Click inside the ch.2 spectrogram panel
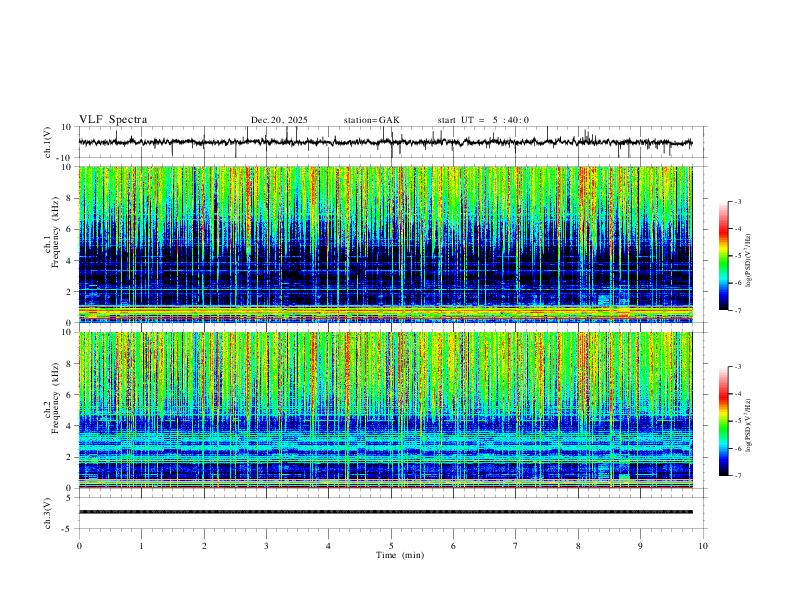792x612 pixels. tap(385, 410)
